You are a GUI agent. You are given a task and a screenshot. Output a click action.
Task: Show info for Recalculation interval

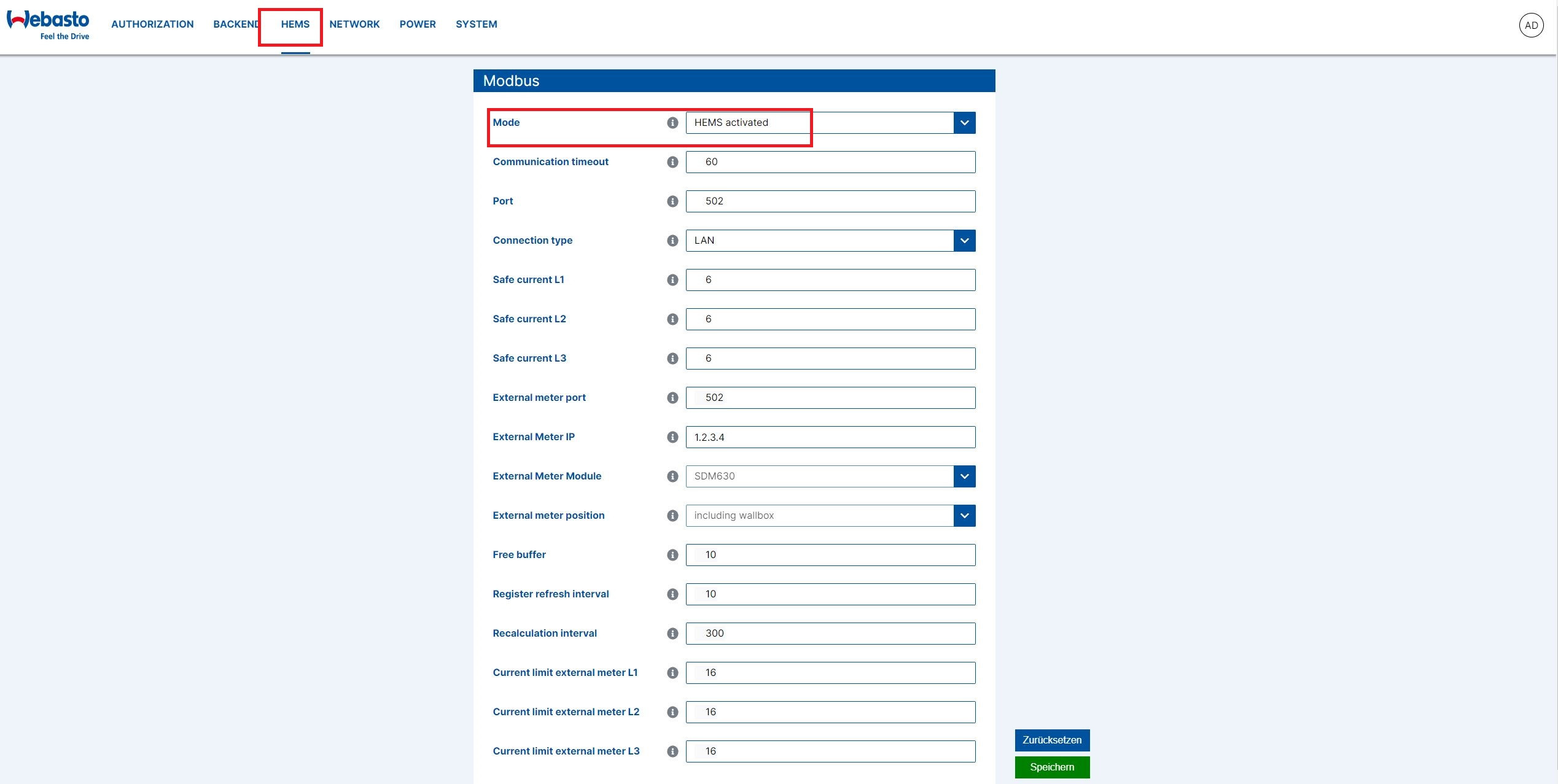pos(672,634)
